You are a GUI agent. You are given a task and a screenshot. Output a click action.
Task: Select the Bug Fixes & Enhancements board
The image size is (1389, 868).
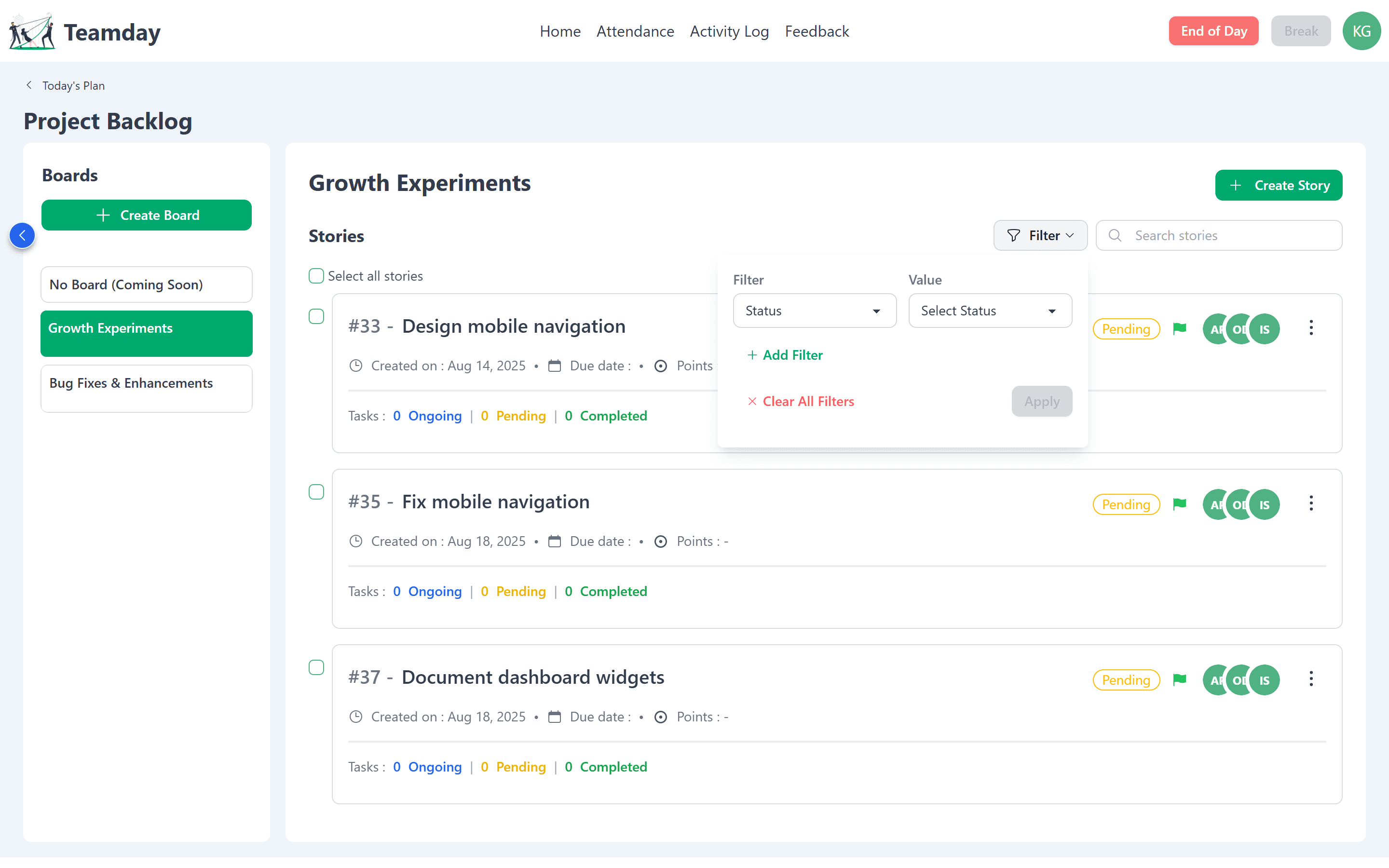[x=146, y=389]
